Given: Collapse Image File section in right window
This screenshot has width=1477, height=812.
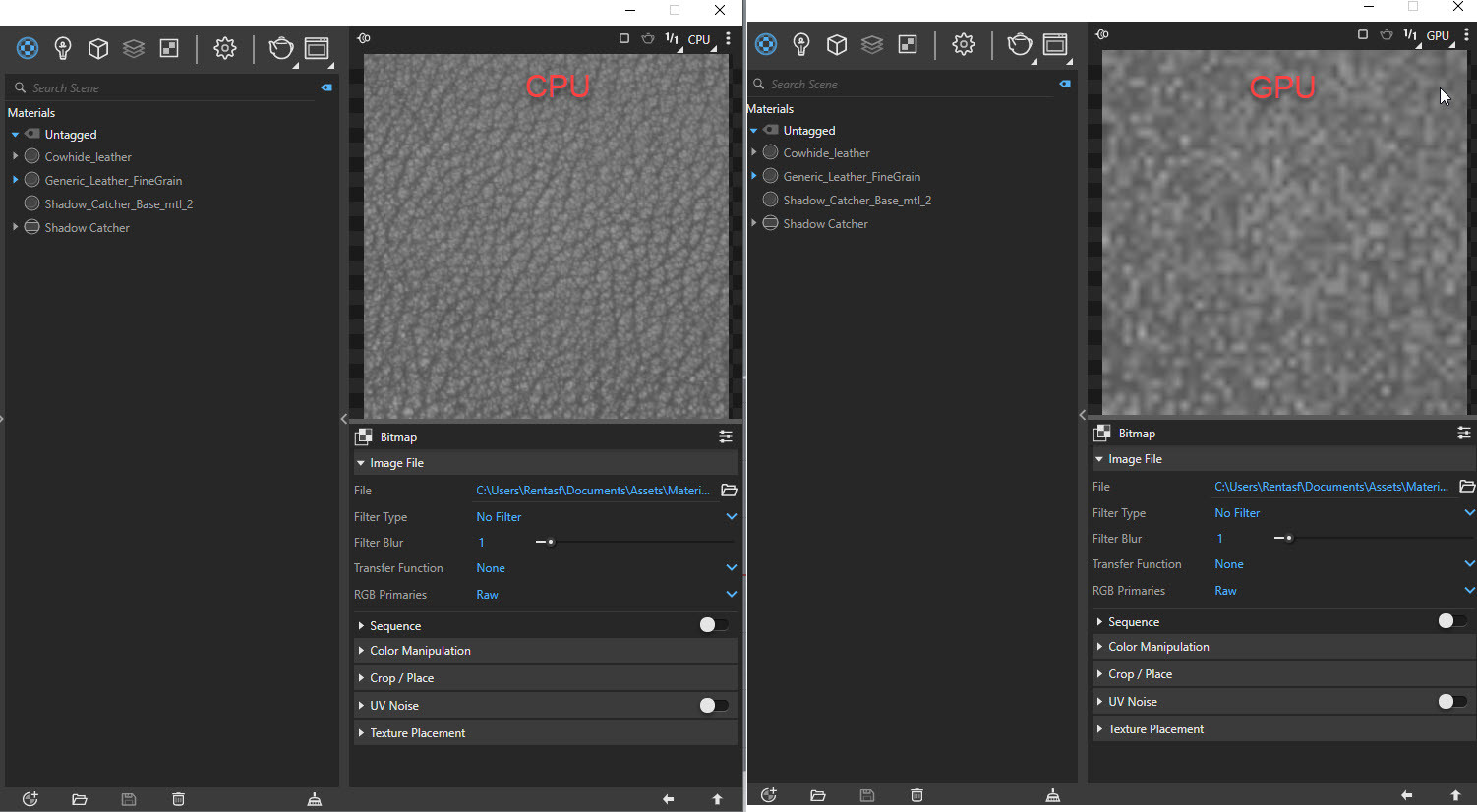Looking at the screenshot, I should (1283, 459).
